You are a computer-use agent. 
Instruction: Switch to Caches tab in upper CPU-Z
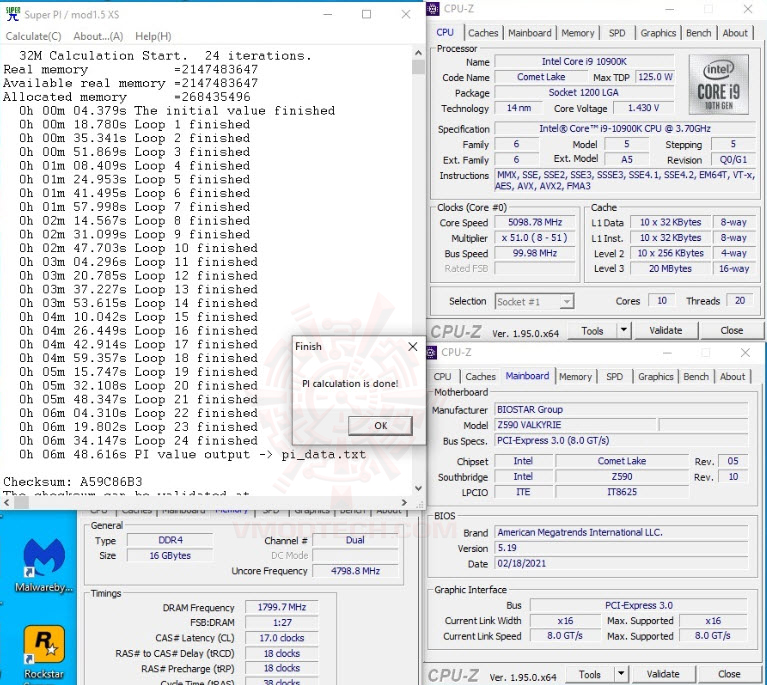point(483,33)
